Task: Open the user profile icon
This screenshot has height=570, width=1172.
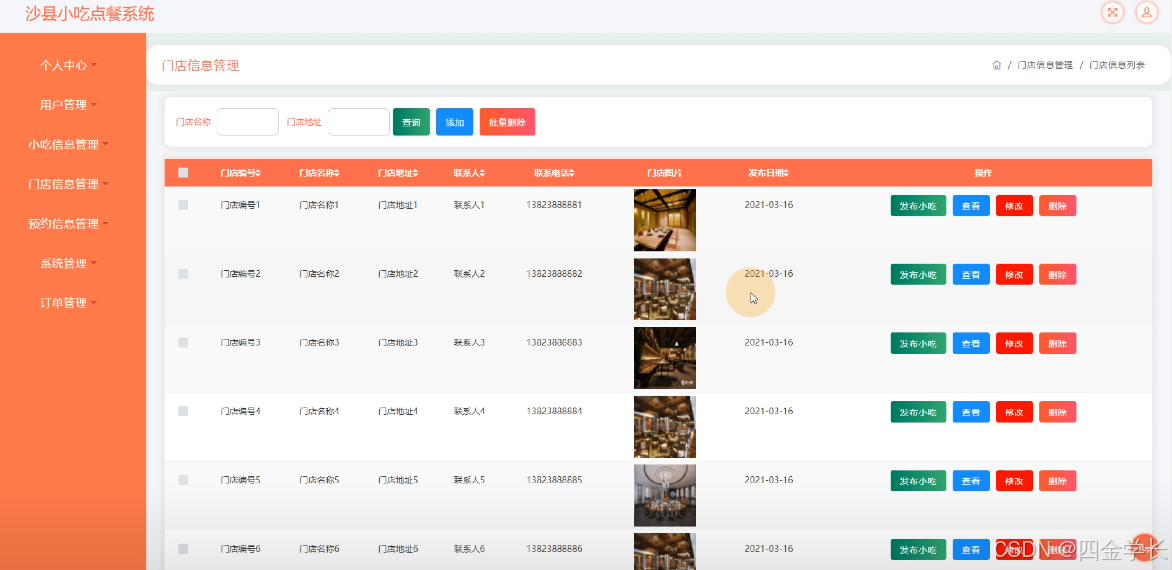Action: coord(1146,12)
